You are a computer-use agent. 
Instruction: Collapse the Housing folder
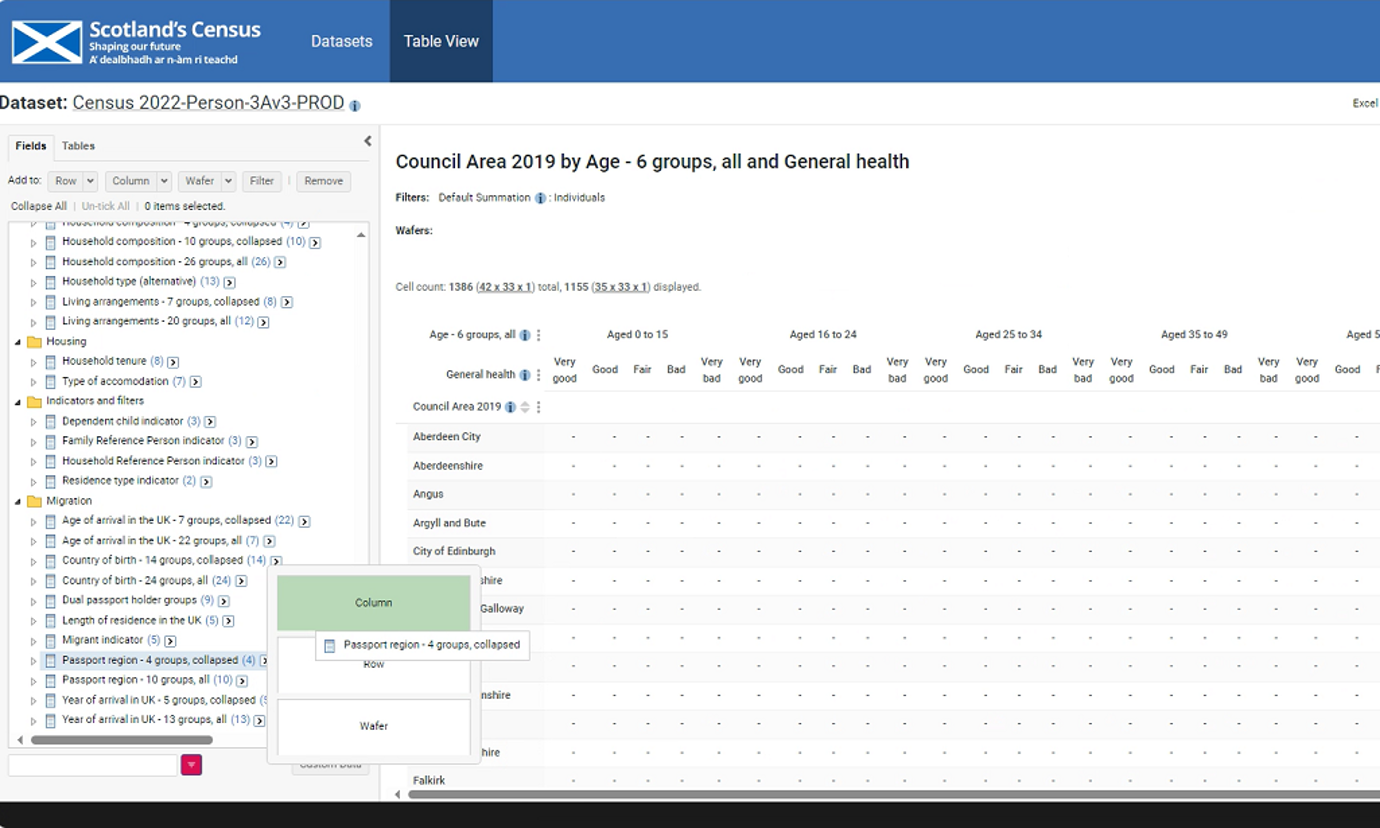coord(18,342)
